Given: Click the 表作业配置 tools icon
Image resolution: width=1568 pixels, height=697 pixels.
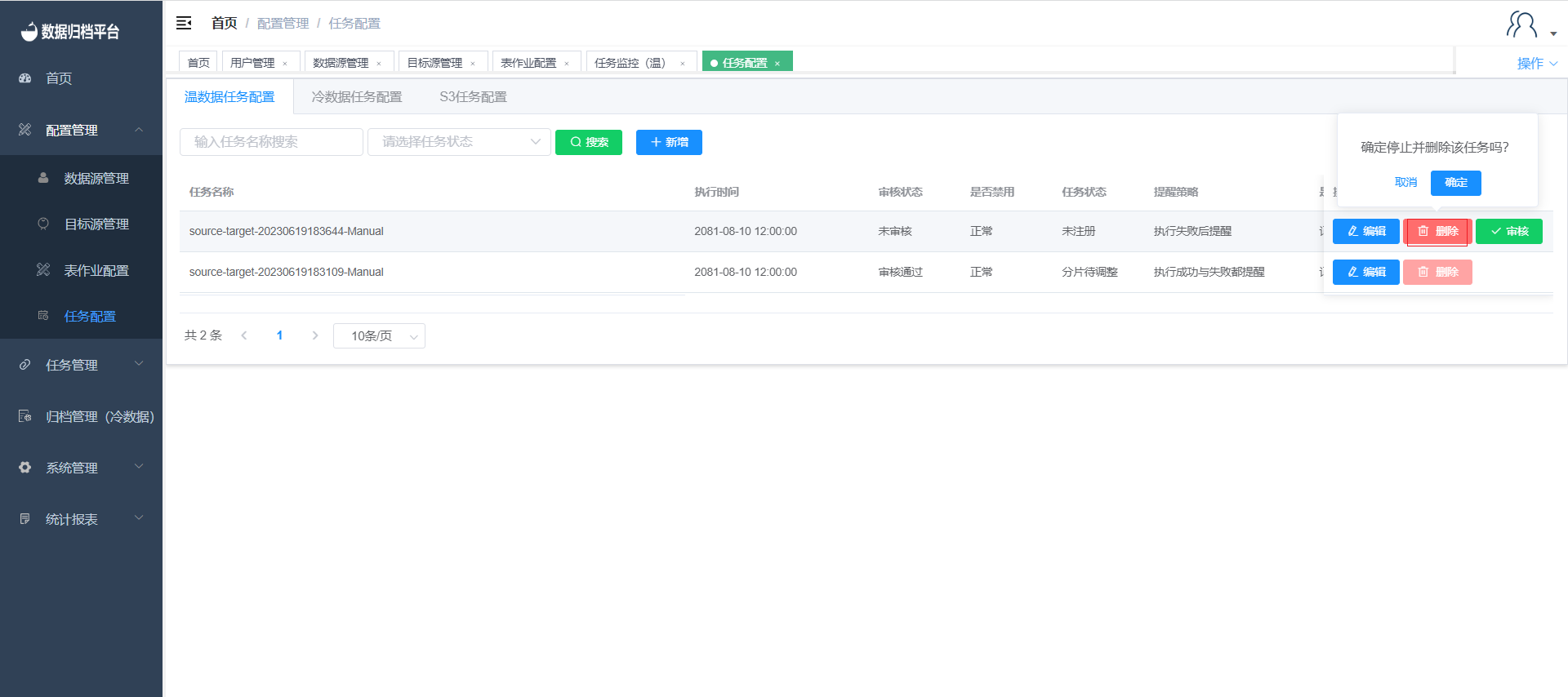Looking at the screenshot, I should [x=43, y=270].
